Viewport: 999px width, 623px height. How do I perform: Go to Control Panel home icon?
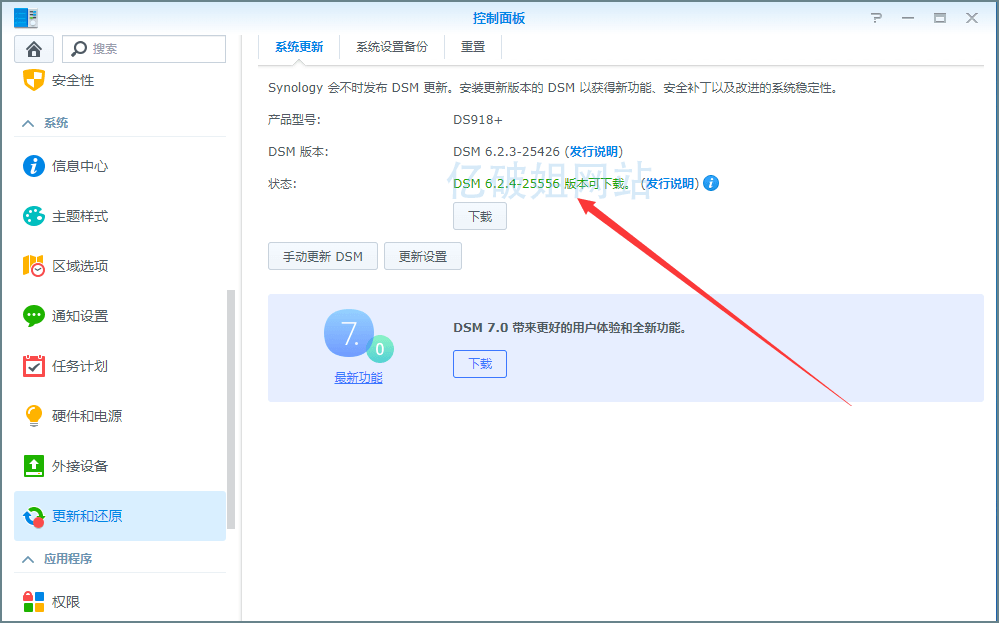click(34, 49)
